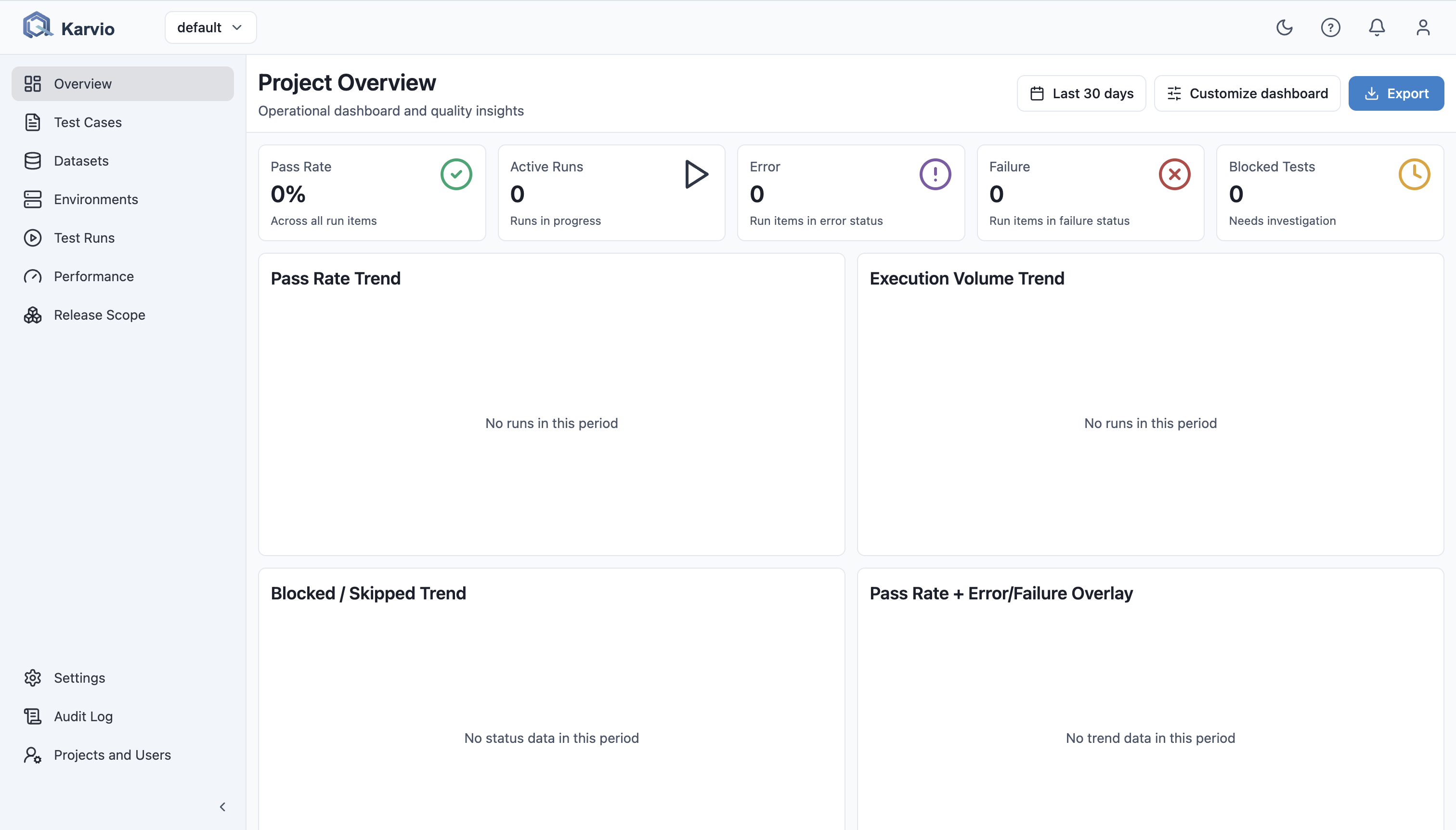1456x830 pixels.
Task: Click 'Needs investigation' text
Action: pos(1282,220)
